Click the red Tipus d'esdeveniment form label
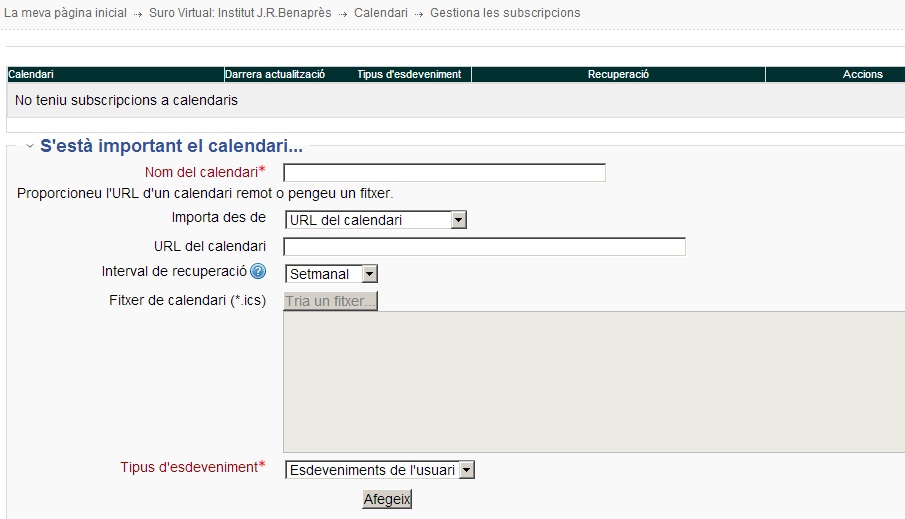The image size is (905, 519). (x=193, y=467)
